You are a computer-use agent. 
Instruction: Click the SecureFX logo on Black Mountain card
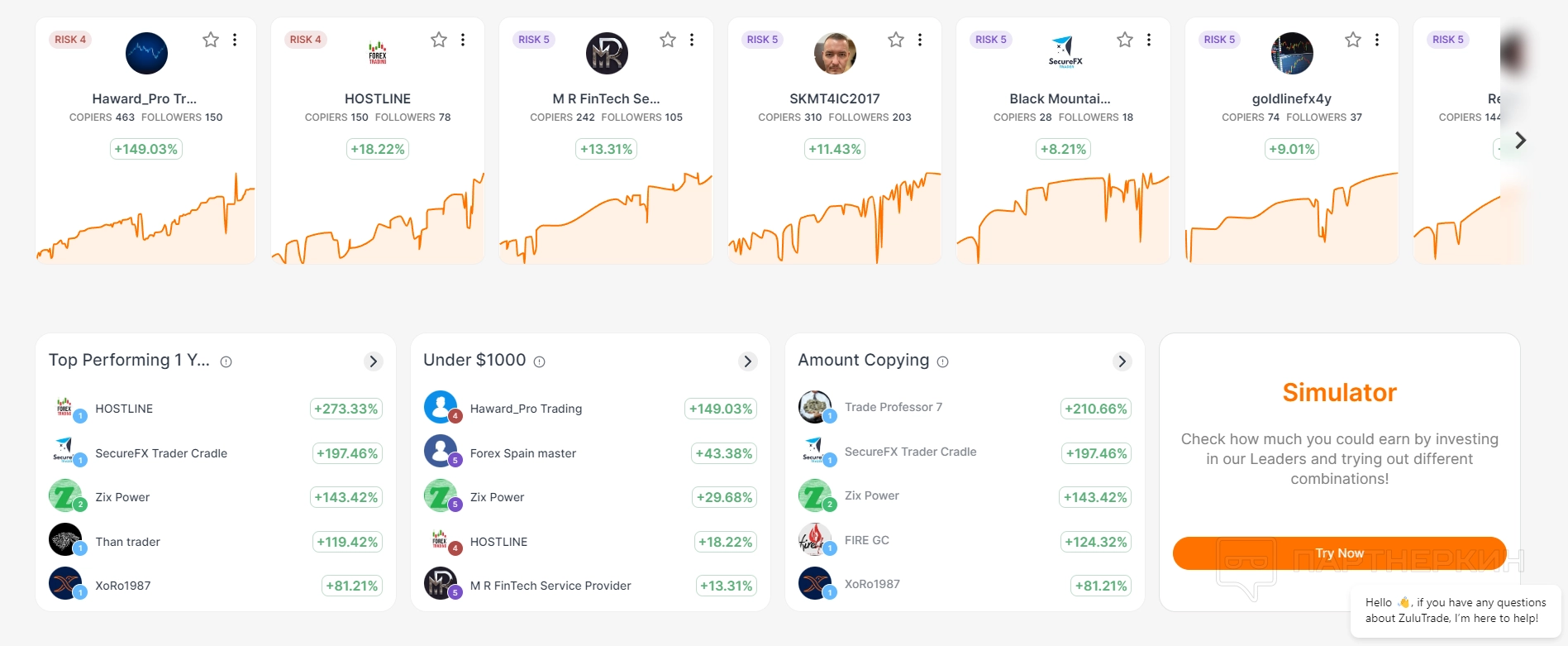pos(1064,51)
